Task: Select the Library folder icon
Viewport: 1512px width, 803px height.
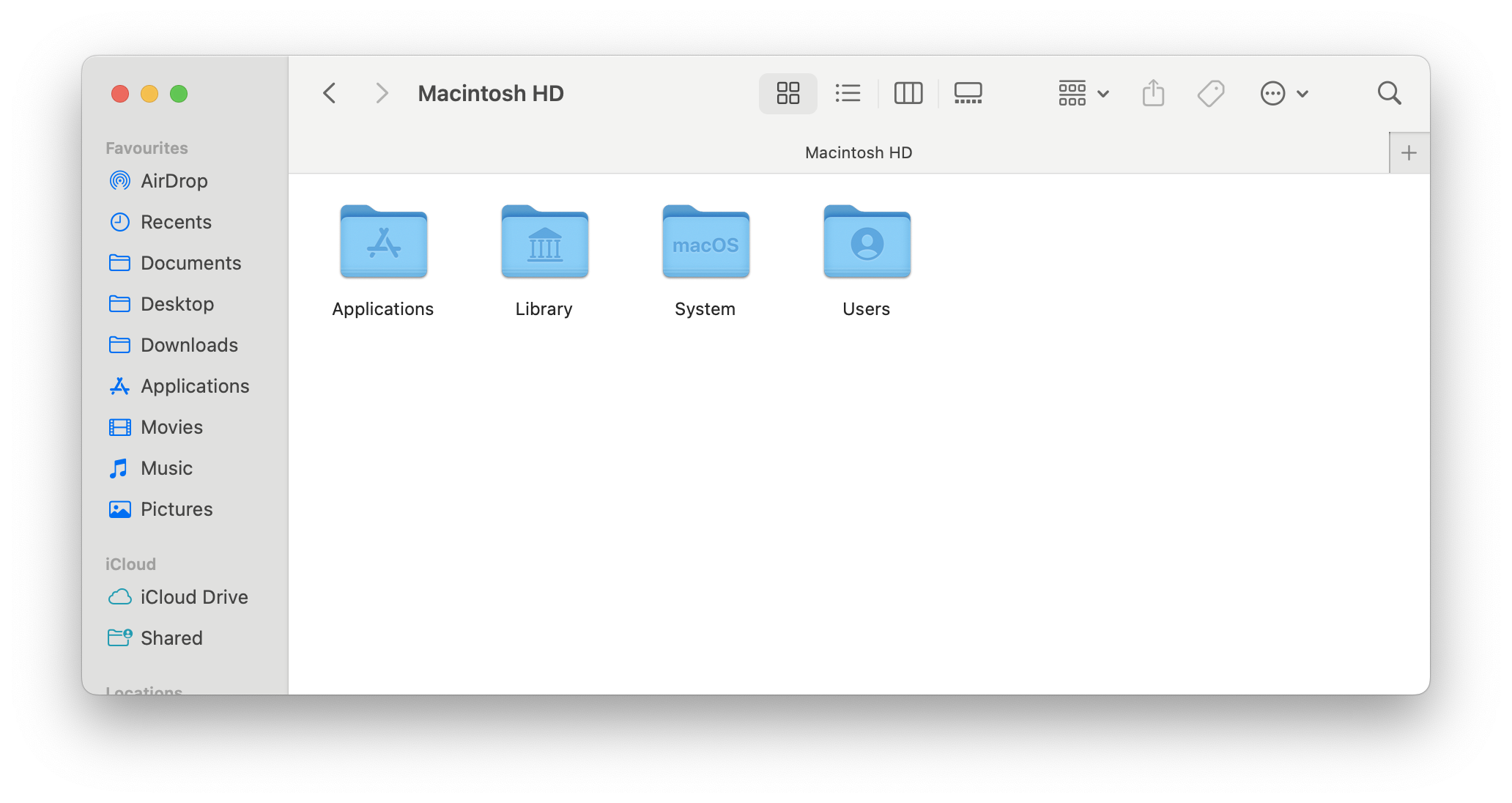Action: 544,241
